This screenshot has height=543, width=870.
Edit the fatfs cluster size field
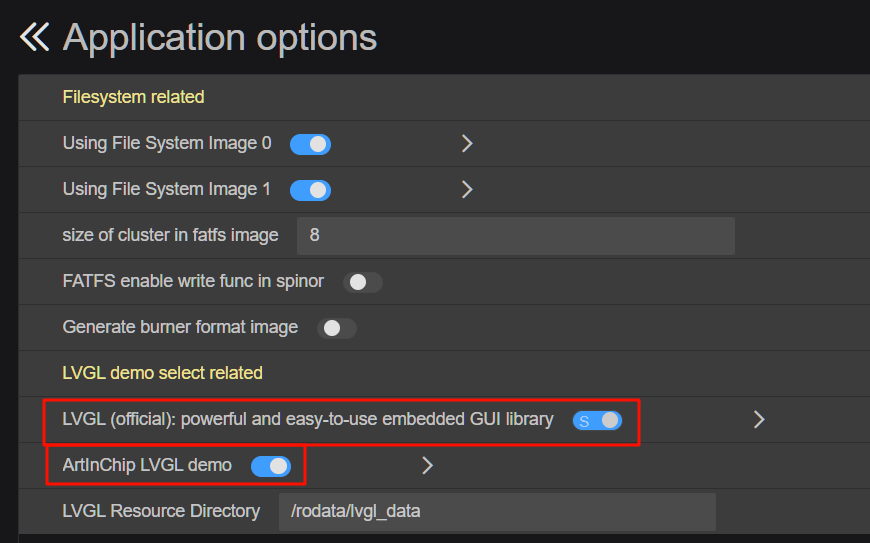coord(516,236)
